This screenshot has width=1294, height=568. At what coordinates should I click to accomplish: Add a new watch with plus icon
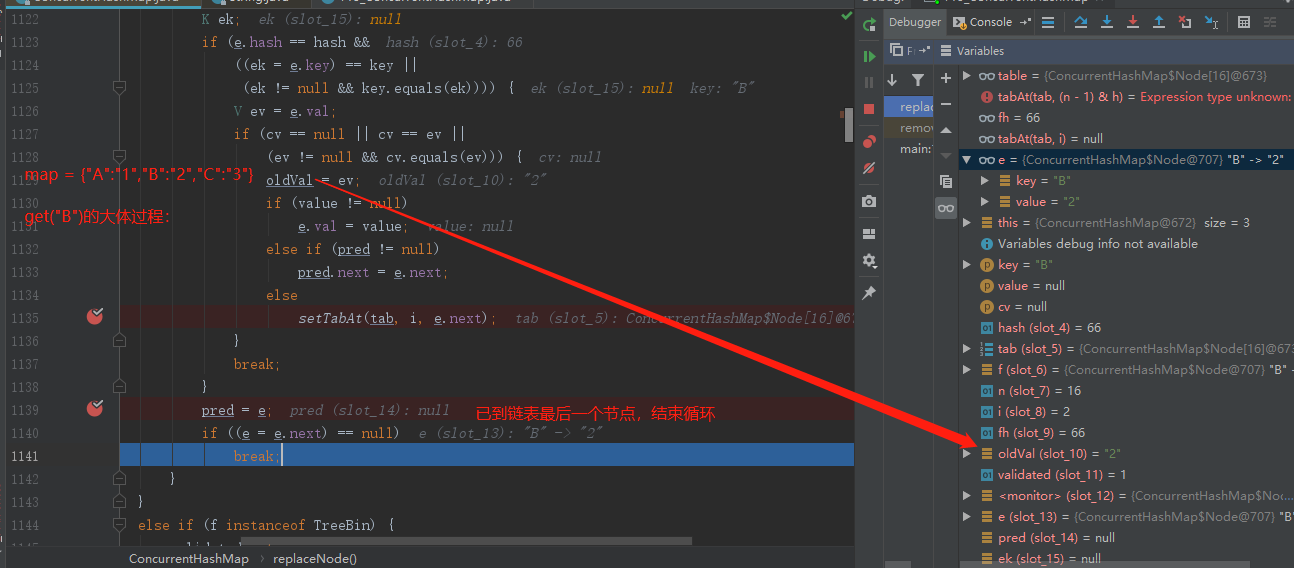tap(946, 78)
